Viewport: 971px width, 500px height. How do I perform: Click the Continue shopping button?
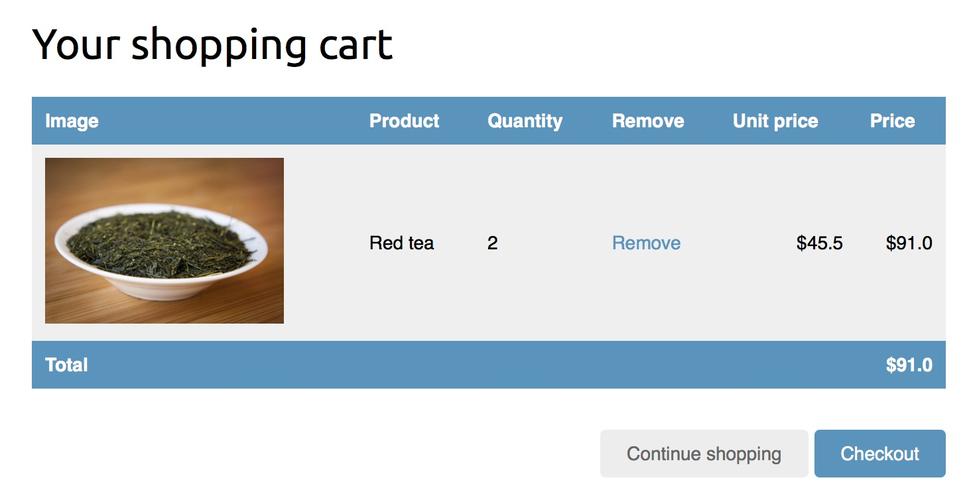pyautogui.click(x=703, y=454)
